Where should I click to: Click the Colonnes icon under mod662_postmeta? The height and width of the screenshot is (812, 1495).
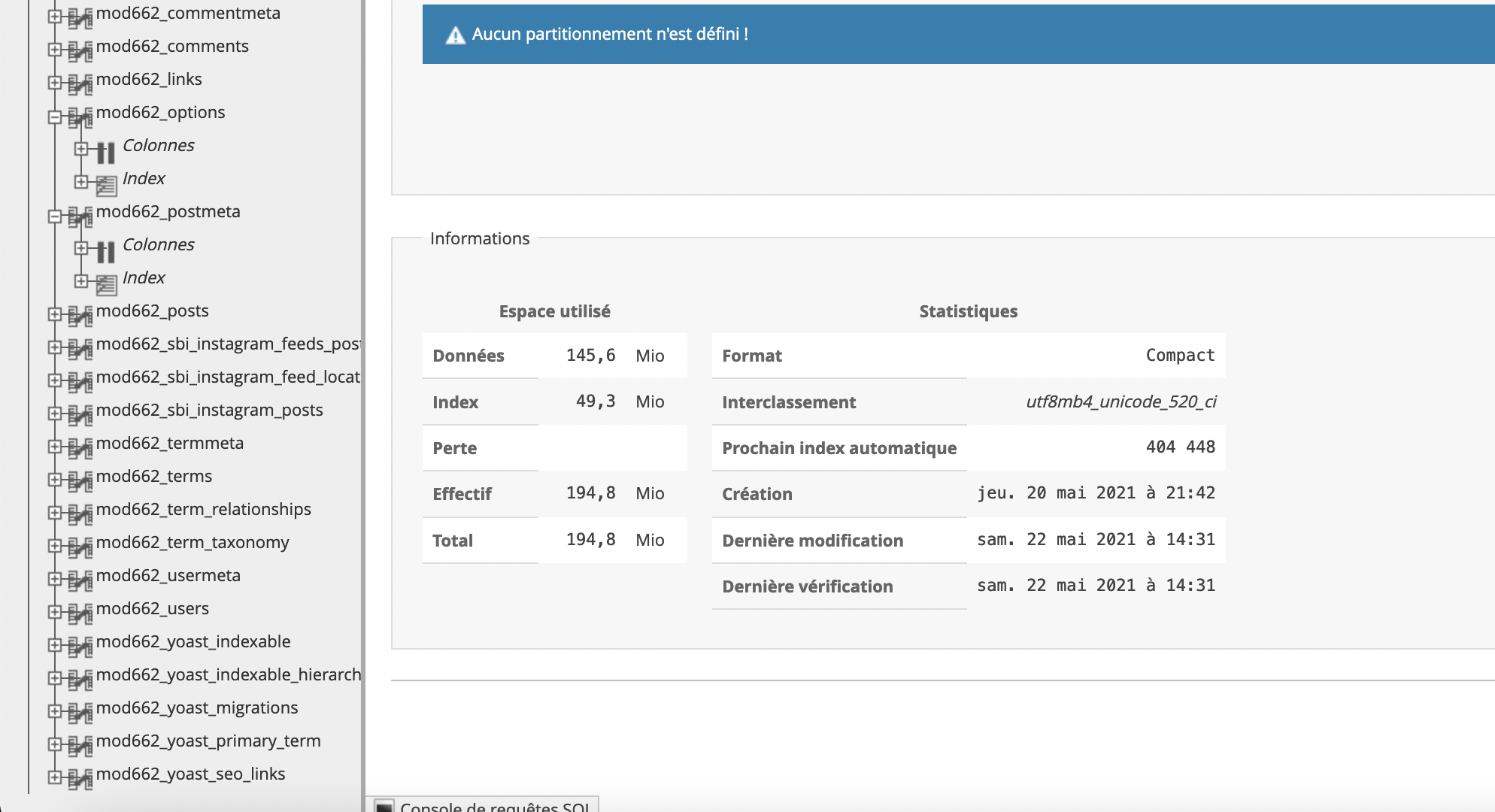[x=106, y=250]
